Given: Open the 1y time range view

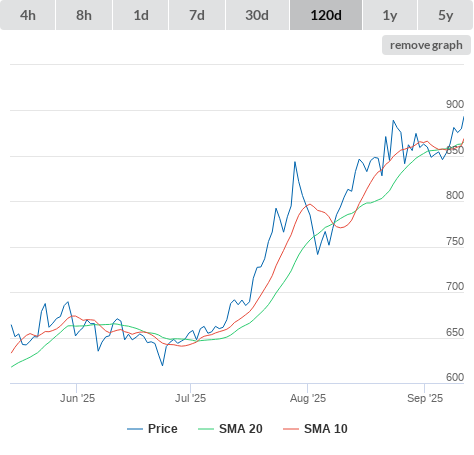Looking at the screenshot, I should (390, 15).
